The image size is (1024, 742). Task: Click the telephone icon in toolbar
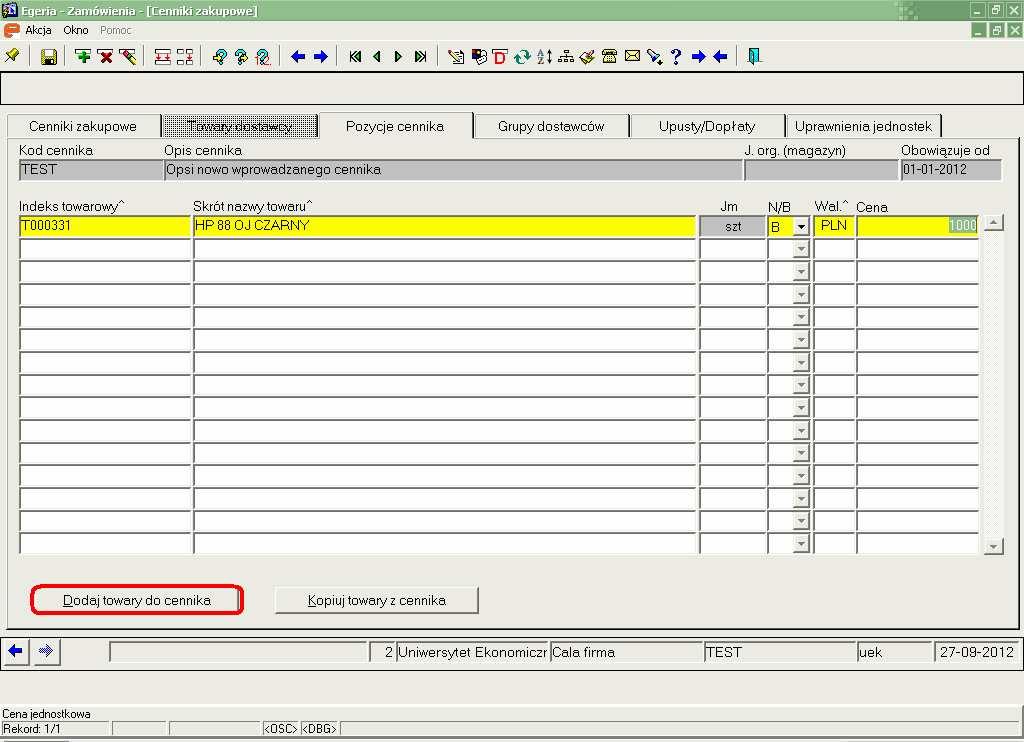610,57
